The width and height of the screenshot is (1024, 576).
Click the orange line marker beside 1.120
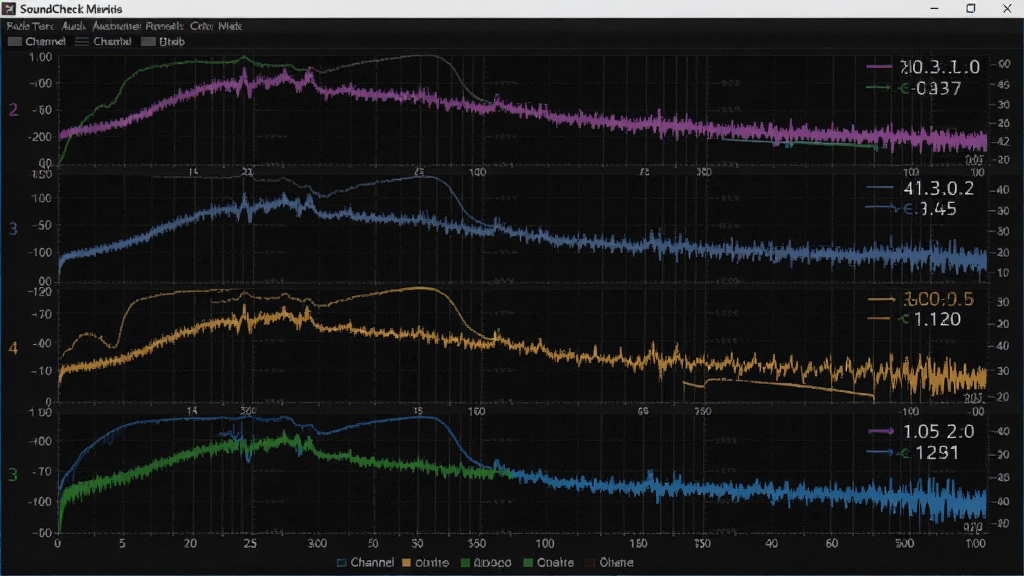point(878,319)
